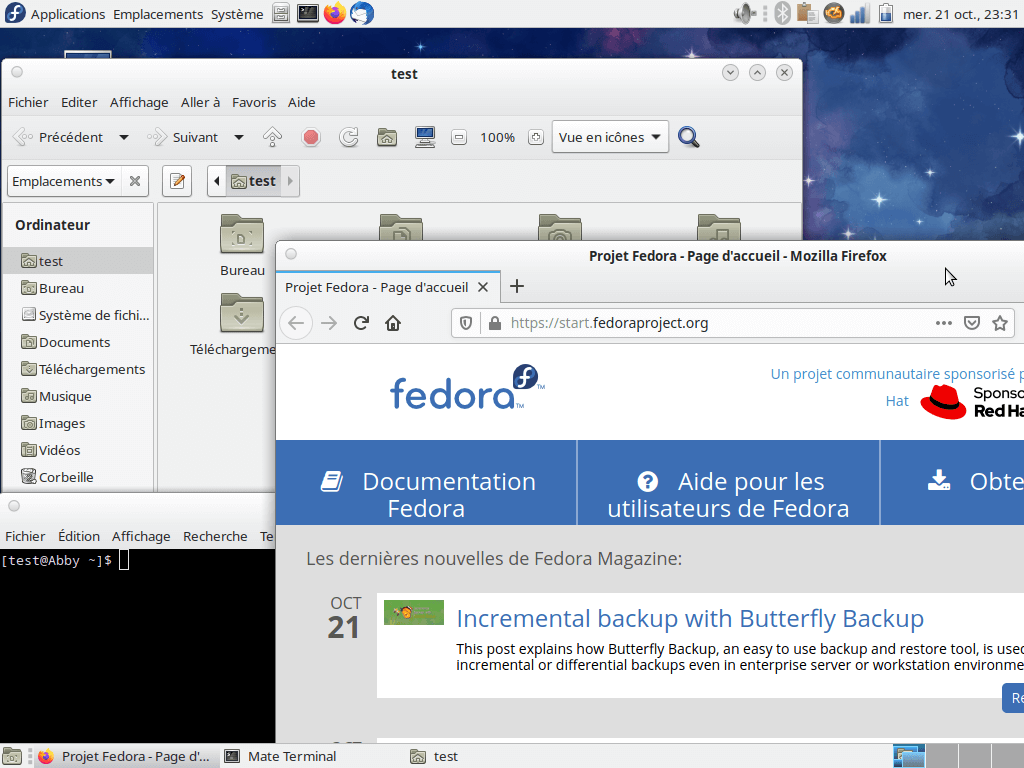
Task: Open a new Firefox tab
Action: pyautogui.click(x=517, y=286)
